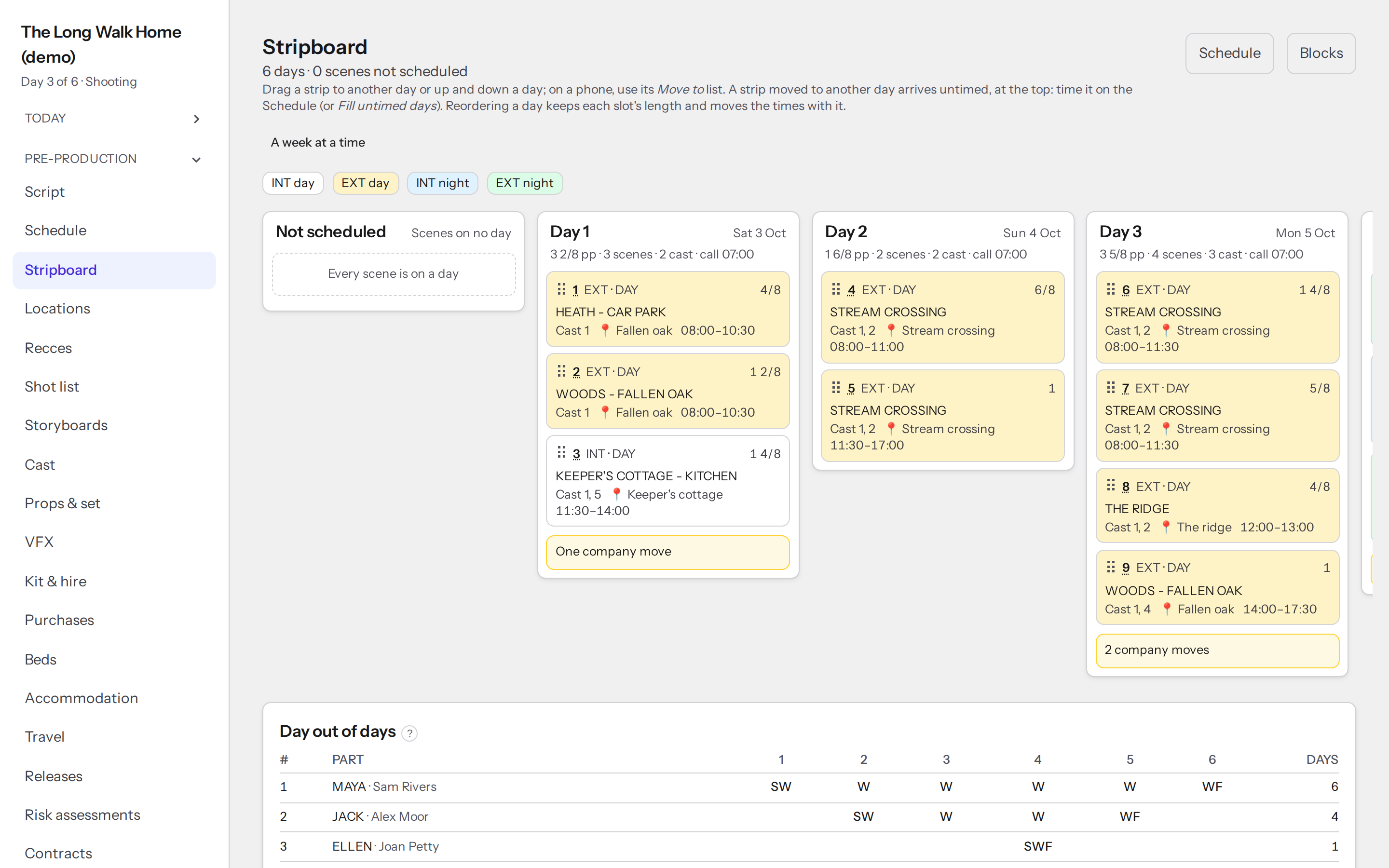Collapse the PRE-PRODUCTION sidebar section
The image size is (1389, 868).
point(114,159)
